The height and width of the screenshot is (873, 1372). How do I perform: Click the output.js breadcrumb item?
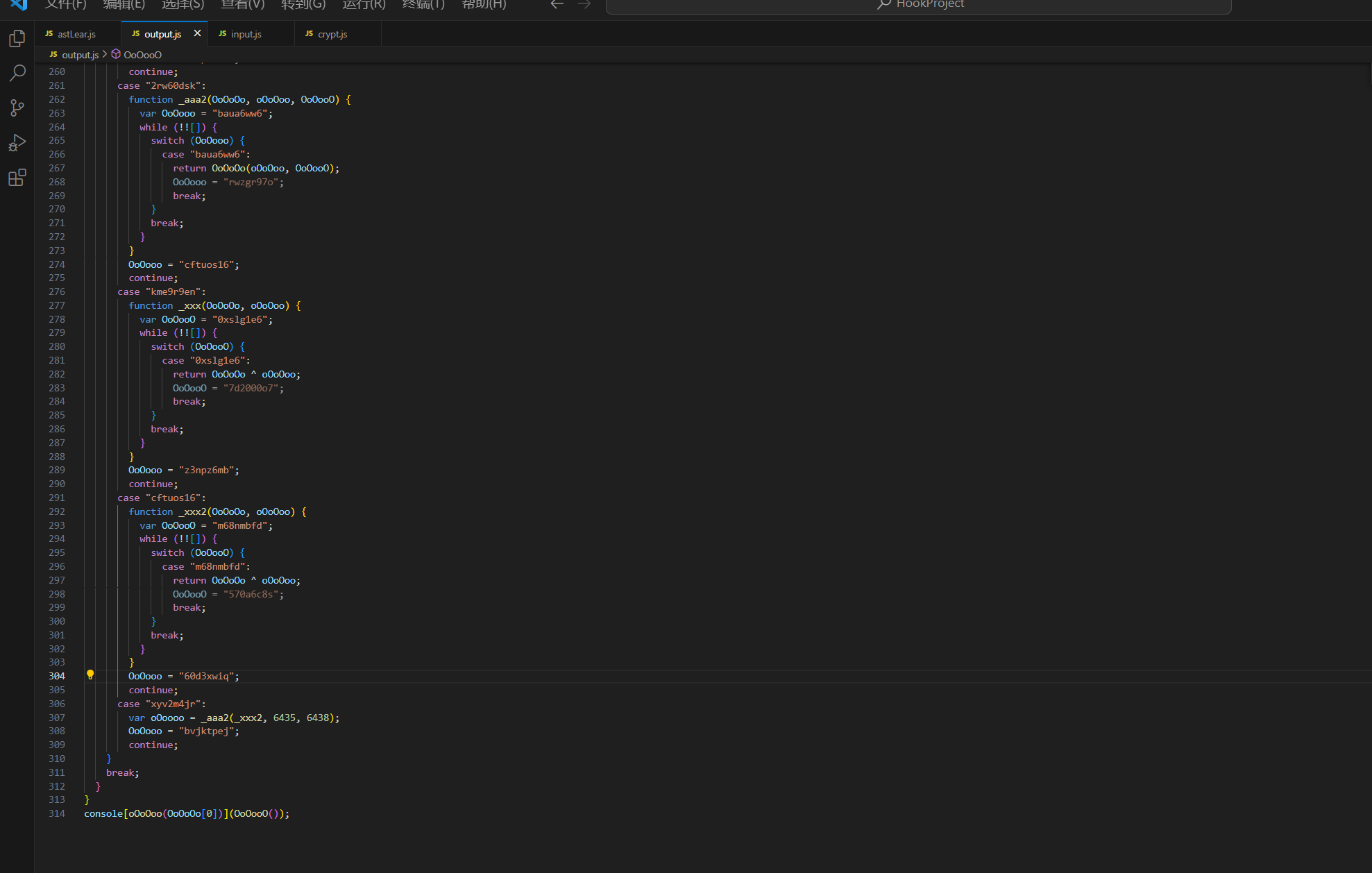[80, 55]
